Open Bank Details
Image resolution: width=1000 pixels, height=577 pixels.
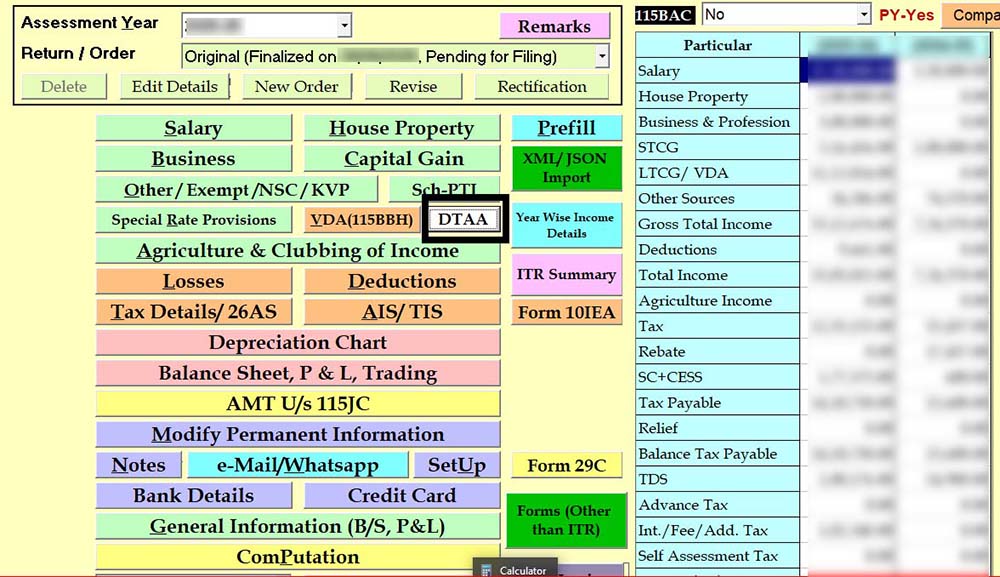[x=193, y=496]
